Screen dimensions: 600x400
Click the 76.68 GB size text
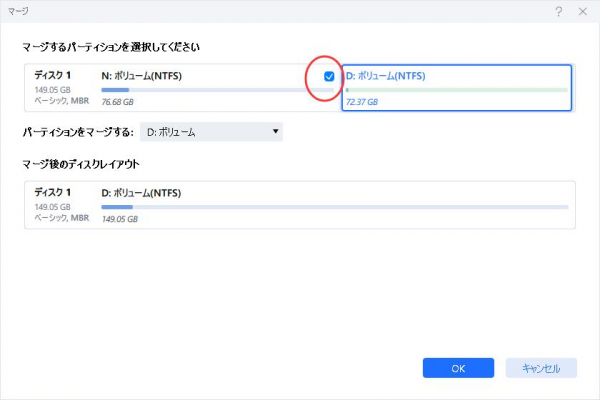119,102
